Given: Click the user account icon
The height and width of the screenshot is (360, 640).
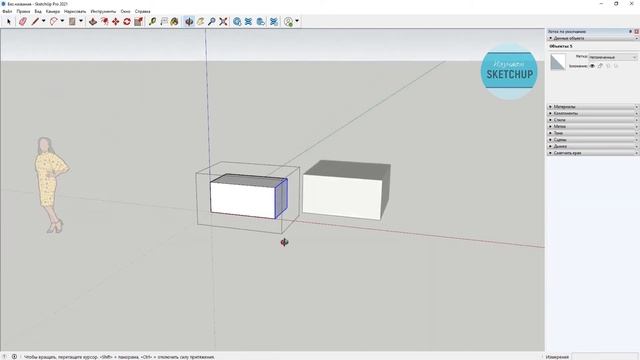Looking at the screenshot, I should tap(289, 21).
